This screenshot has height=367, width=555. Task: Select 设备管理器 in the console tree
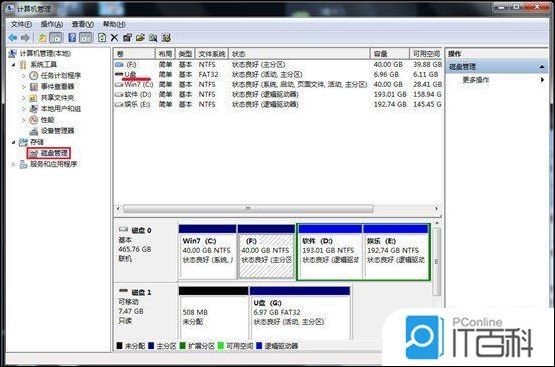[57, 131]
